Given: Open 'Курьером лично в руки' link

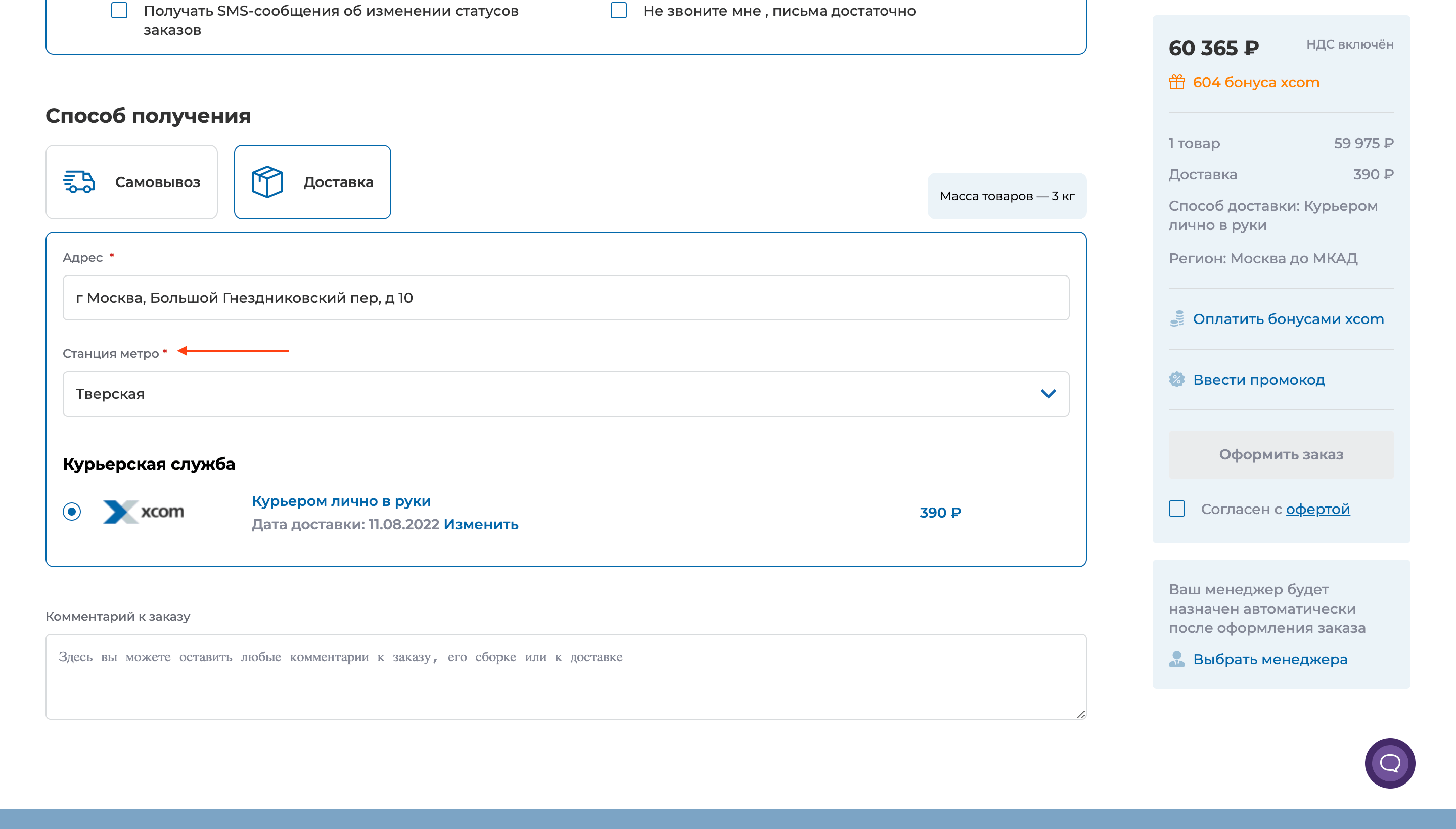Looking at the screenshot, I should point(341,501).
